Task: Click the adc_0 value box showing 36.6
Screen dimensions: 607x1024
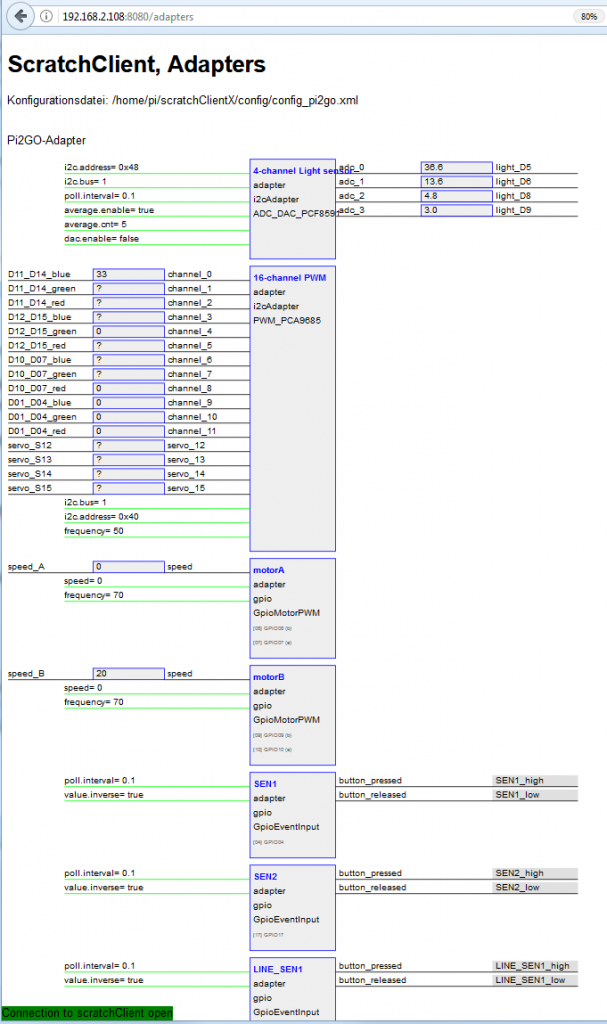Action: (x=456, y=167)
